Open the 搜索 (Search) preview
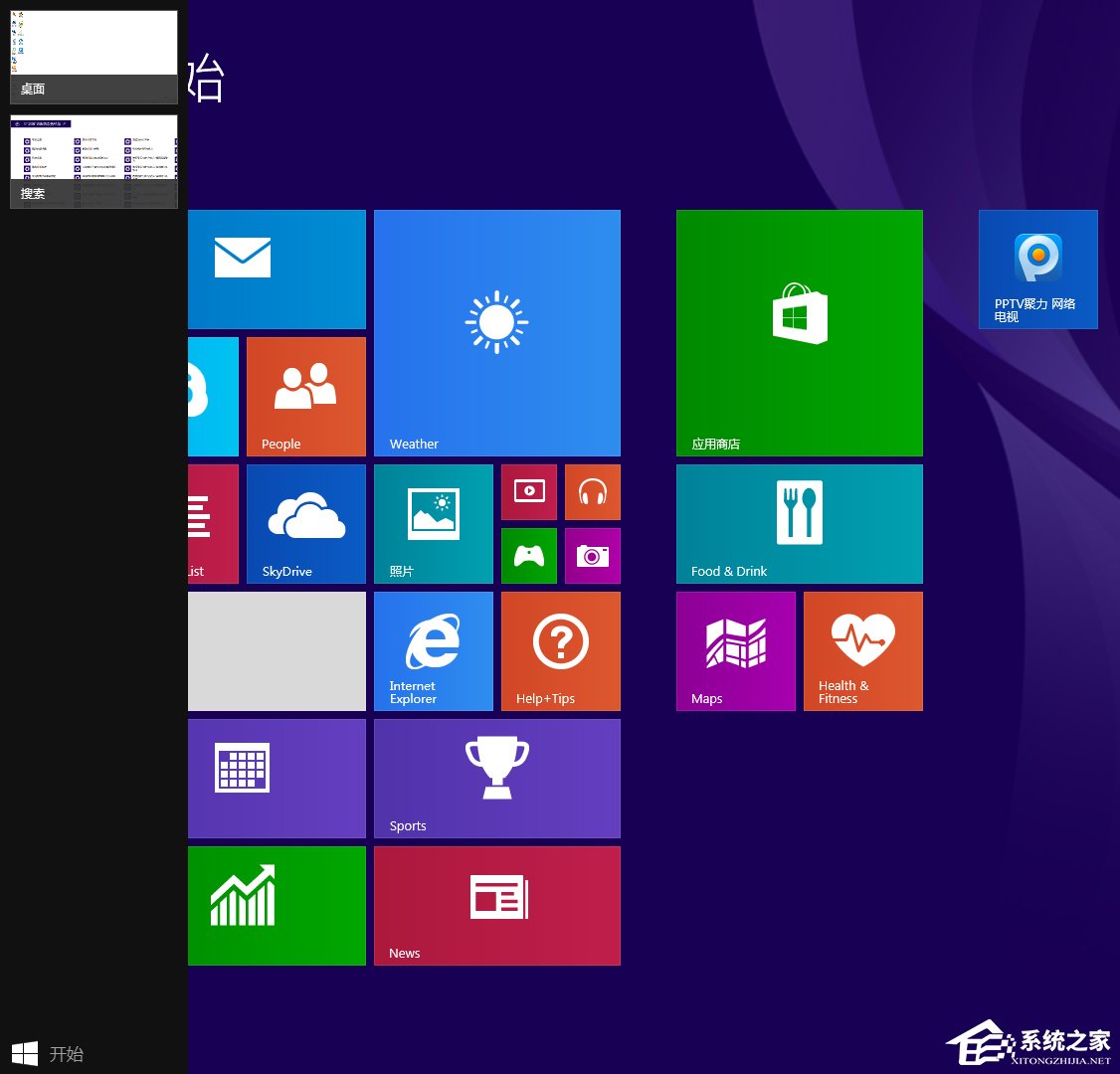Screen dimensions: 1120x1074 click(93, 159)
